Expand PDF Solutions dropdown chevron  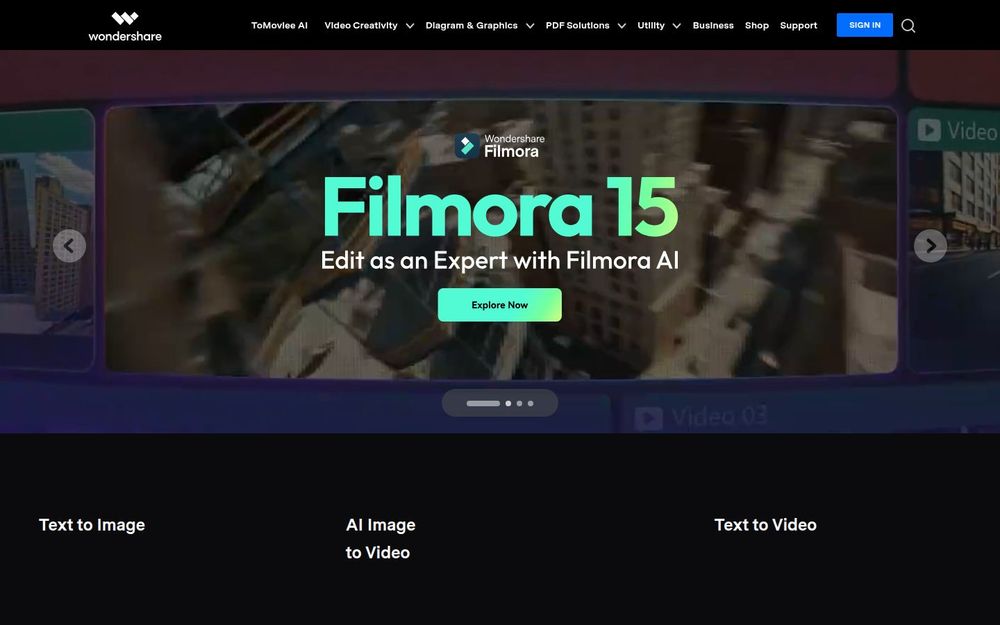pos(622,26)
